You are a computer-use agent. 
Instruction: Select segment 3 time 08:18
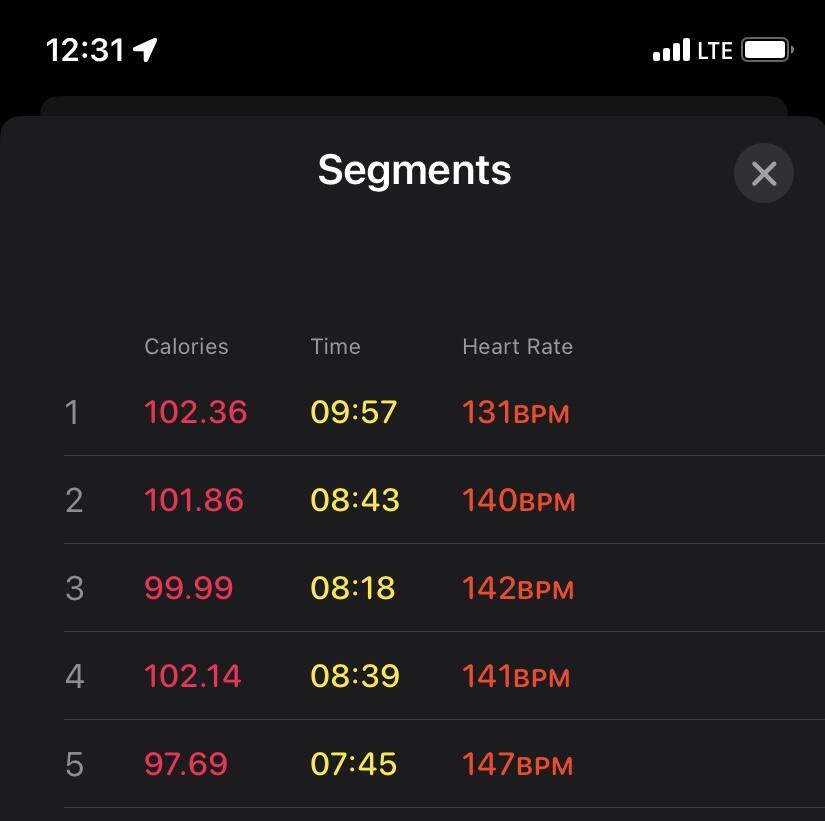click(x=353, y=588)
